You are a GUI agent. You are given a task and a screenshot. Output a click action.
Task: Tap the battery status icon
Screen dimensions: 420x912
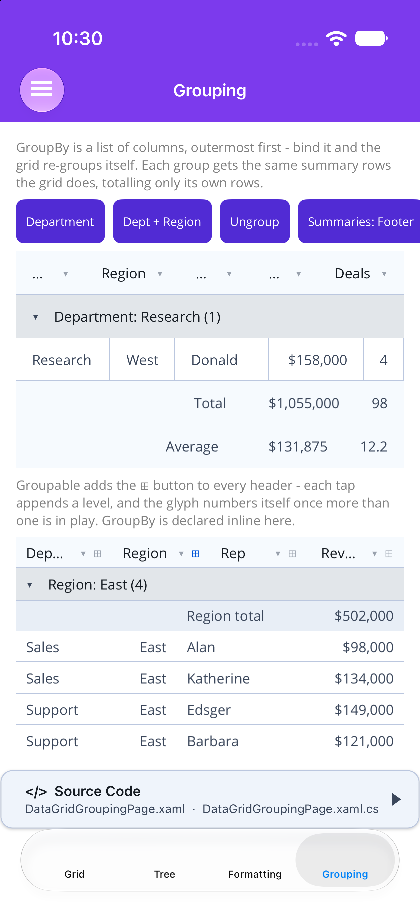pyautogui.click(x=371, y=38)
